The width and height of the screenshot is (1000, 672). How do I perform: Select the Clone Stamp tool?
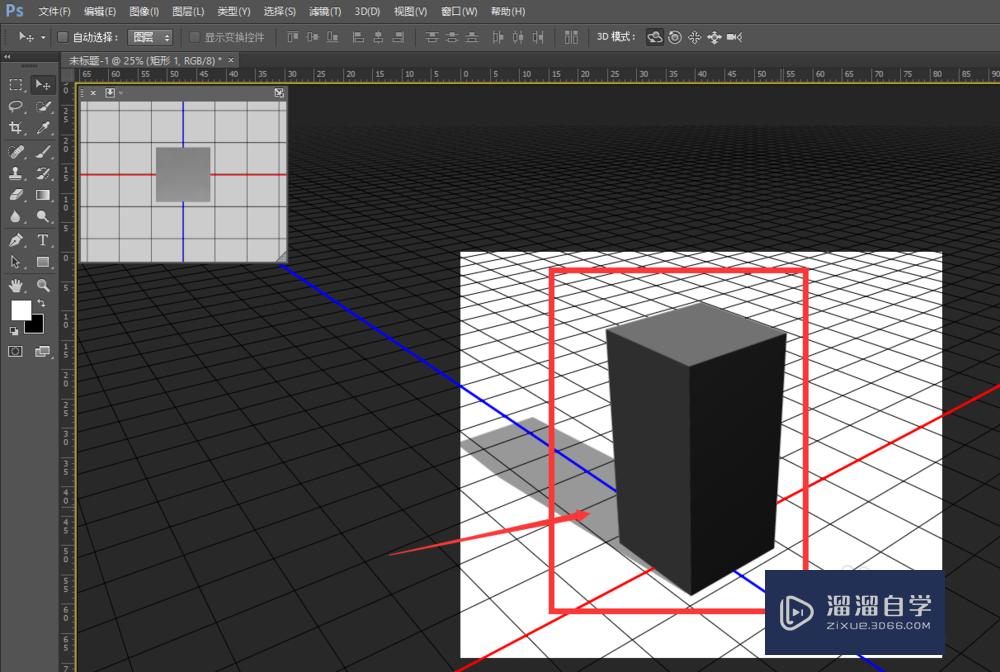click(15, 173)
